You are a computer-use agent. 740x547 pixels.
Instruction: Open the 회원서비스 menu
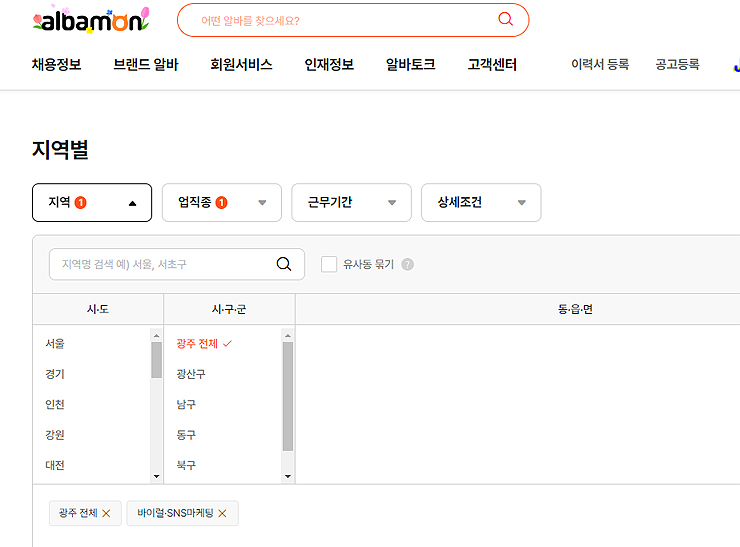click(242, 64)
